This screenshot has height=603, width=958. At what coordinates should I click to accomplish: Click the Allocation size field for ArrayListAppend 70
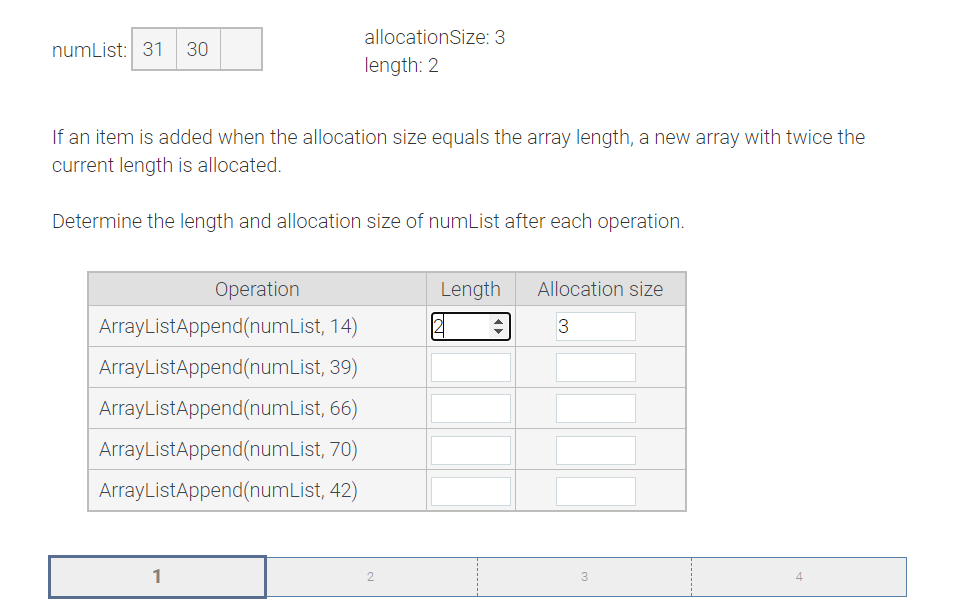pos(595,449)
